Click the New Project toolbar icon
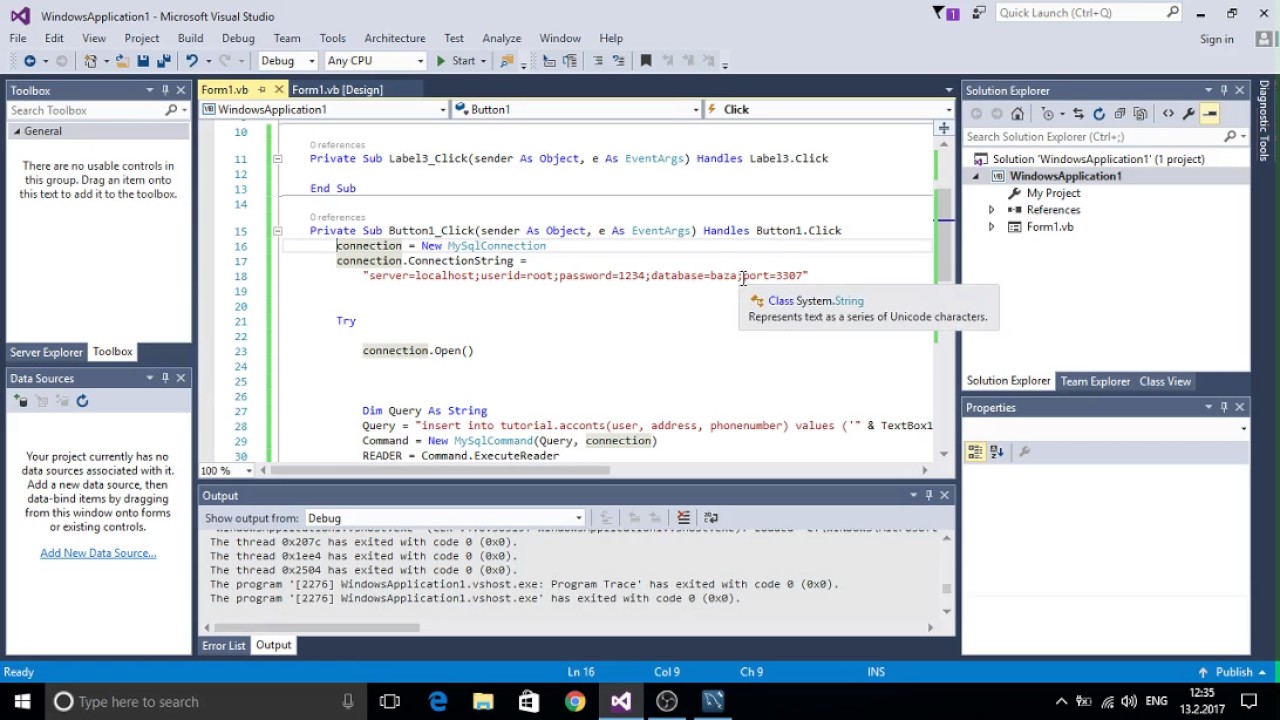This screenshot has width=1280, height=720. [91, 61]
